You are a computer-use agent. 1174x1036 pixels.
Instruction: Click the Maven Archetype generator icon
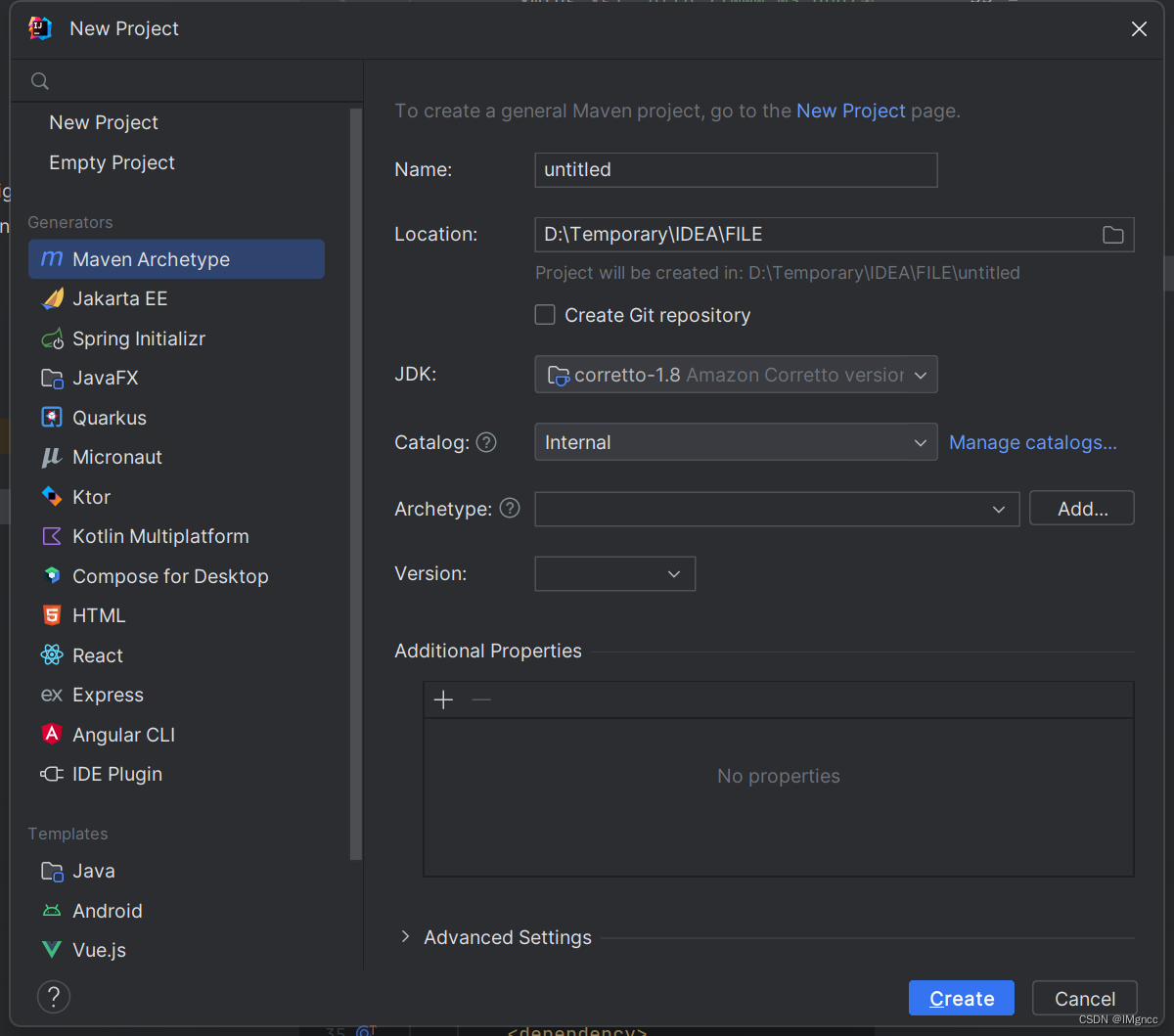[x=52, y=259]
